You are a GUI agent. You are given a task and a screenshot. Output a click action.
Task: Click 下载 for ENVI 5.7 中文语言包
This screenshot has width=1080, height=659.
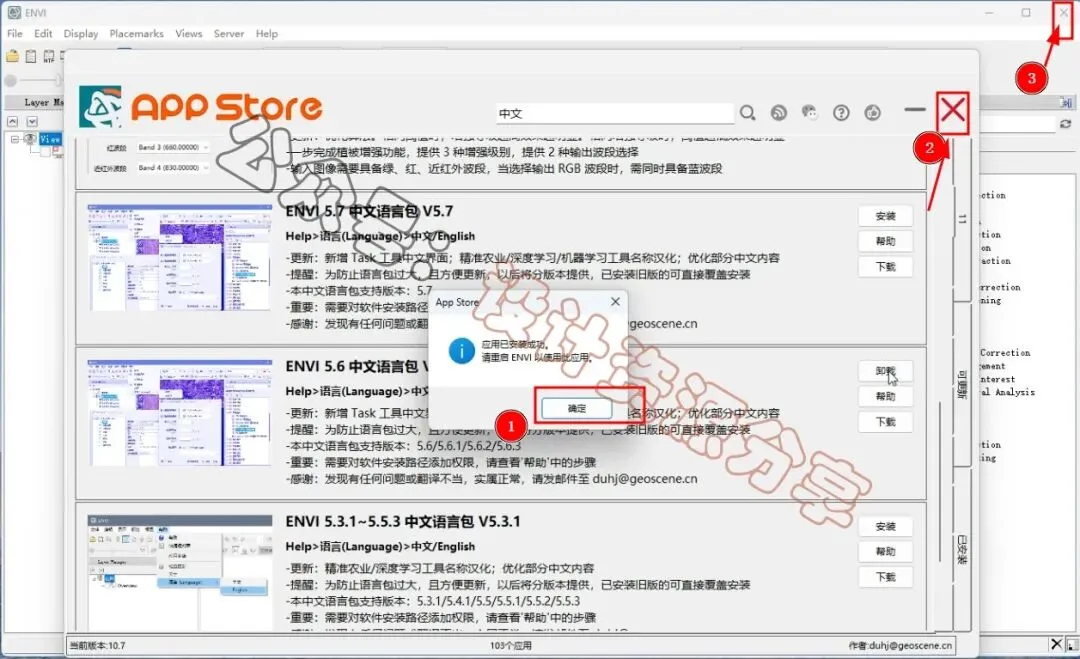pos(885,266)
